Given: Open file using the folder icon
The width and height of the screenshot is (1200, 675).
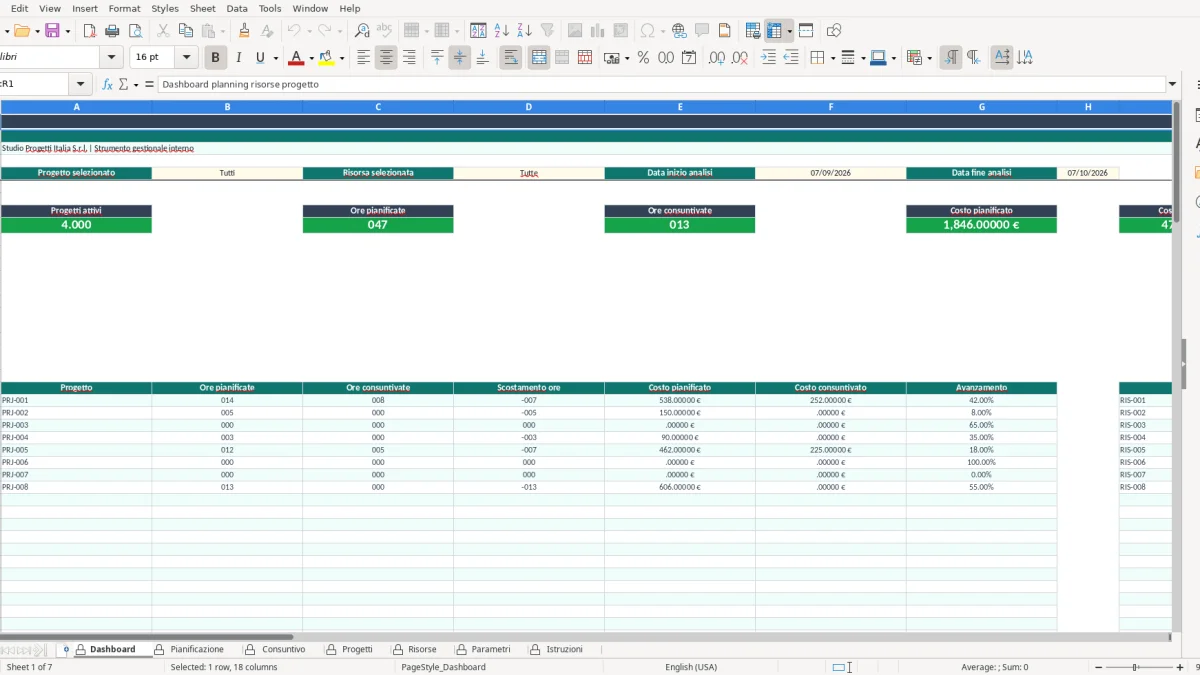Looking at the screenshot, I should (21, 31).
